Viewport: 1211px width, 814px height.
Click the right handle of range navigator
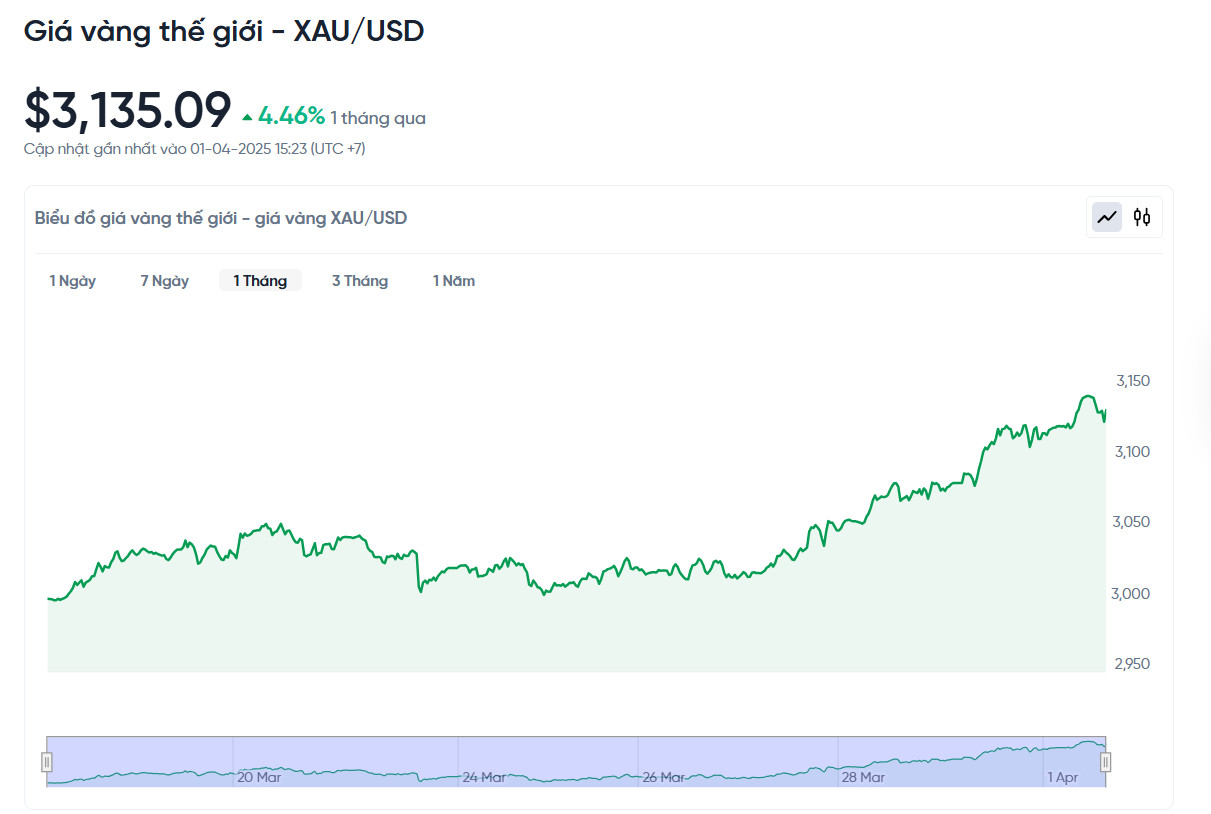1105,762
